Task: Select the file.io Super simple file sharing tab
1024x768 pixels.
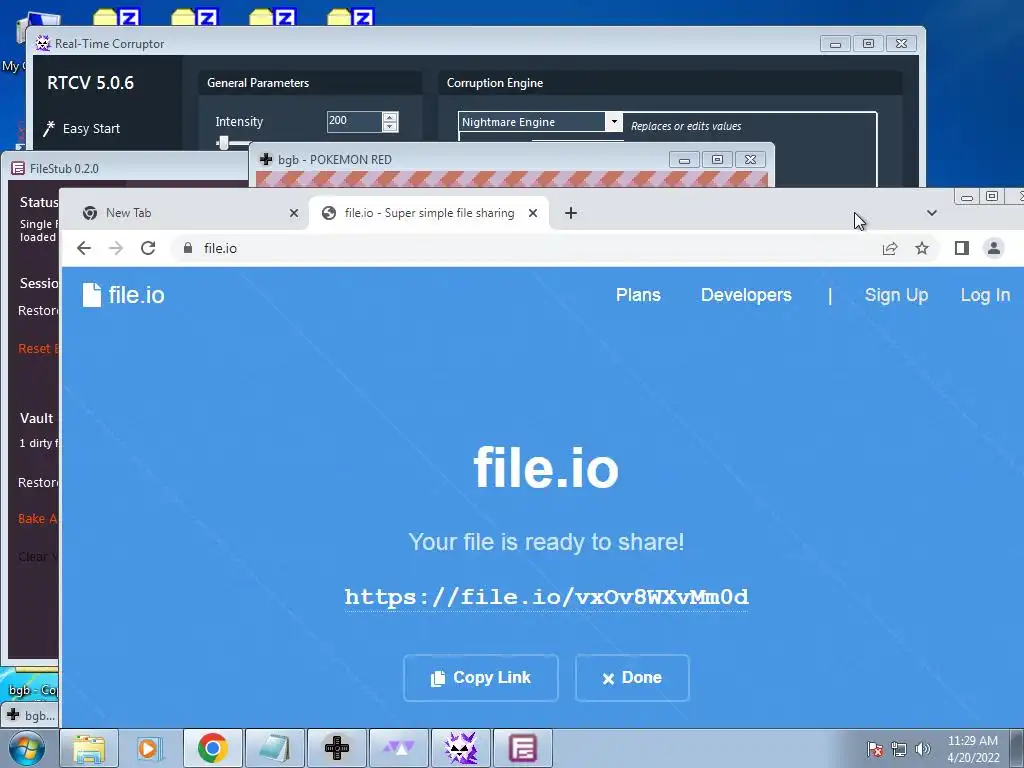Action: click(428, 213)
